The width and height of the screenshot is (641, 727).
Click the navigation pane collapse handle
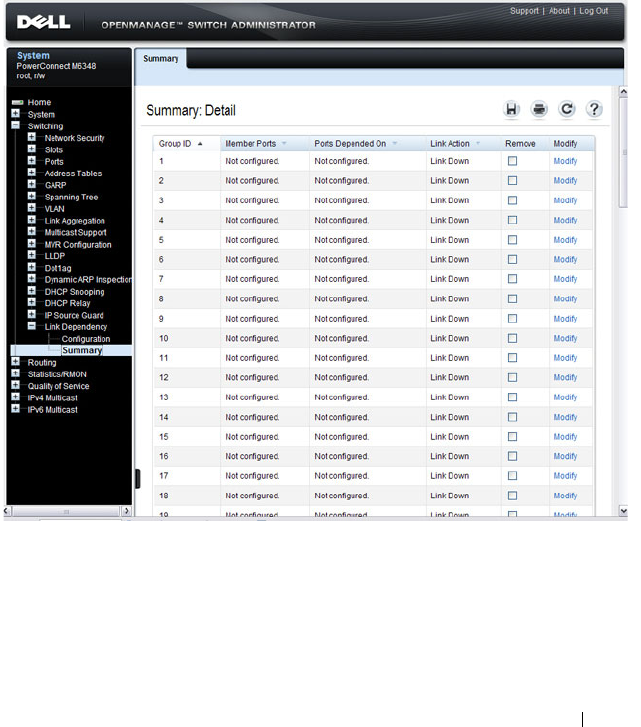(x=138, y=478)
